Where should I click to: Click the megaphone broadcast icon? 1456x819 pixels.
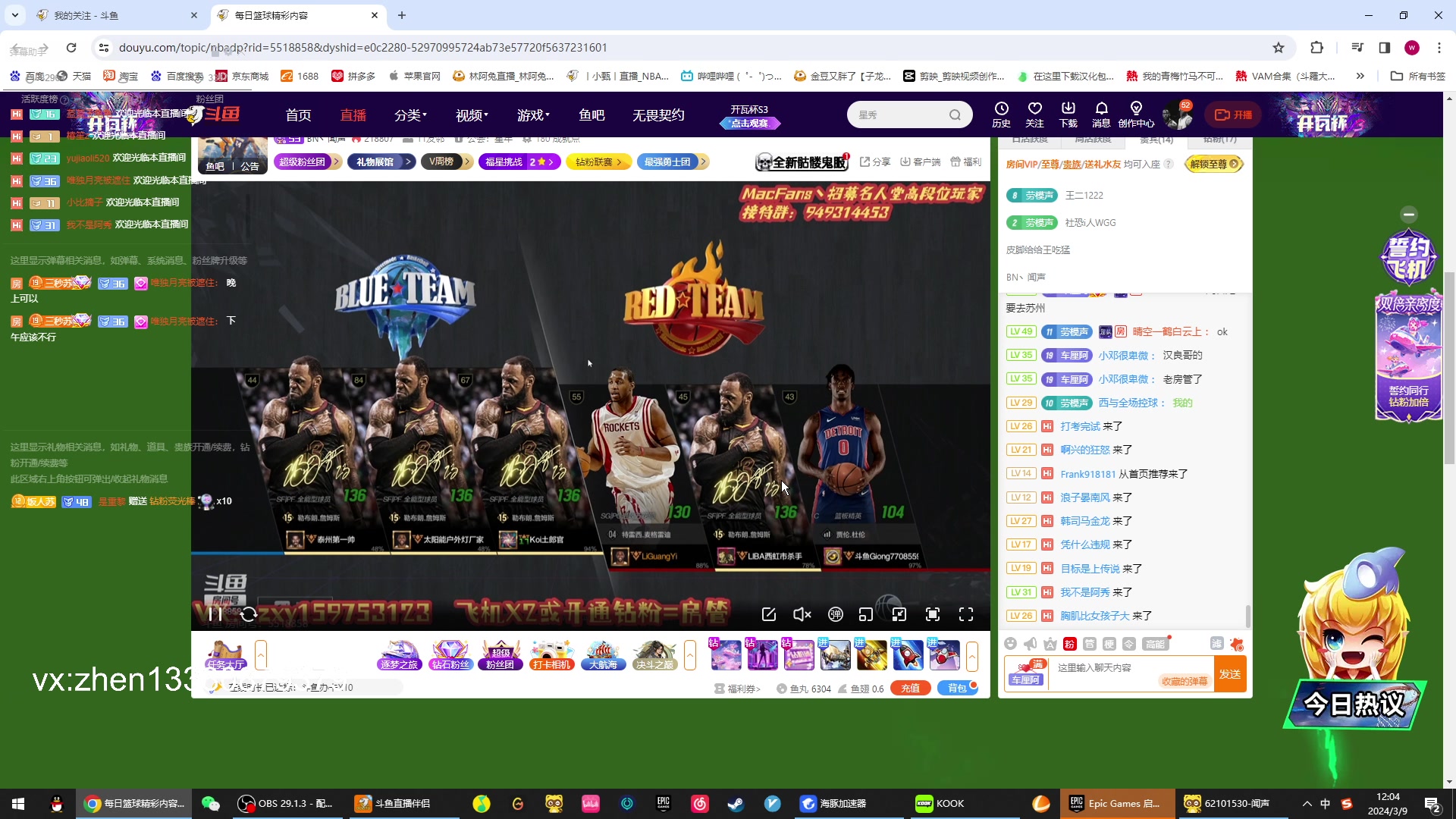tap(1030, 644)
